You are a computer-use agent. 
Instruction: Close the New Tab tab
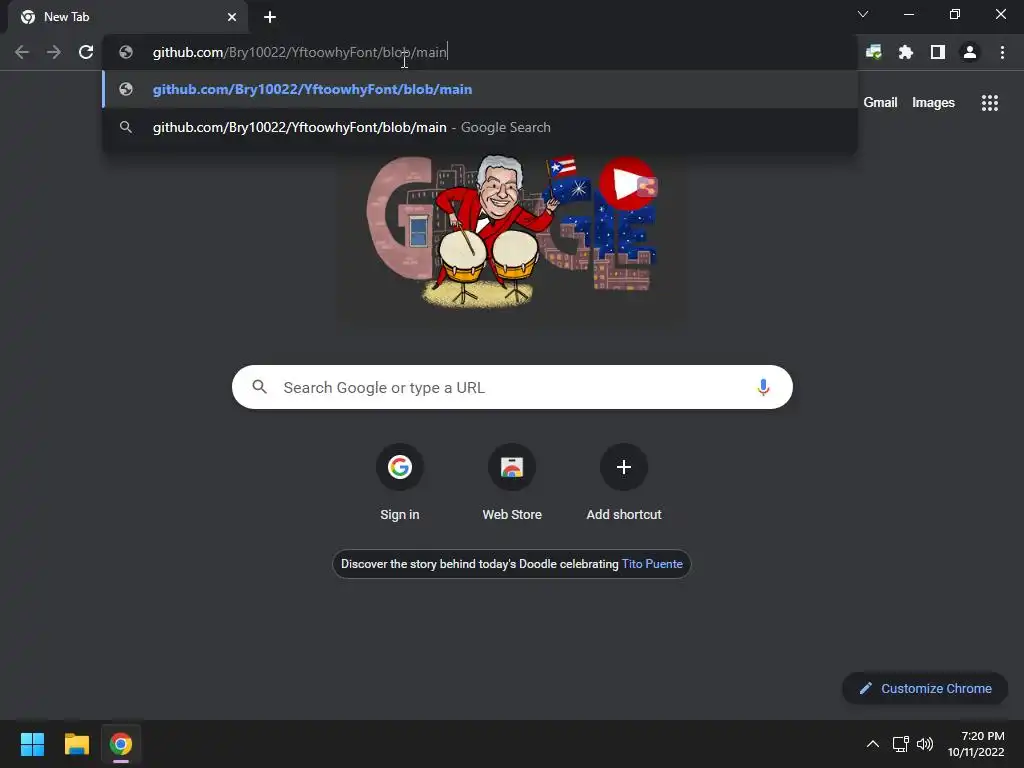click(x=232, y=17)
